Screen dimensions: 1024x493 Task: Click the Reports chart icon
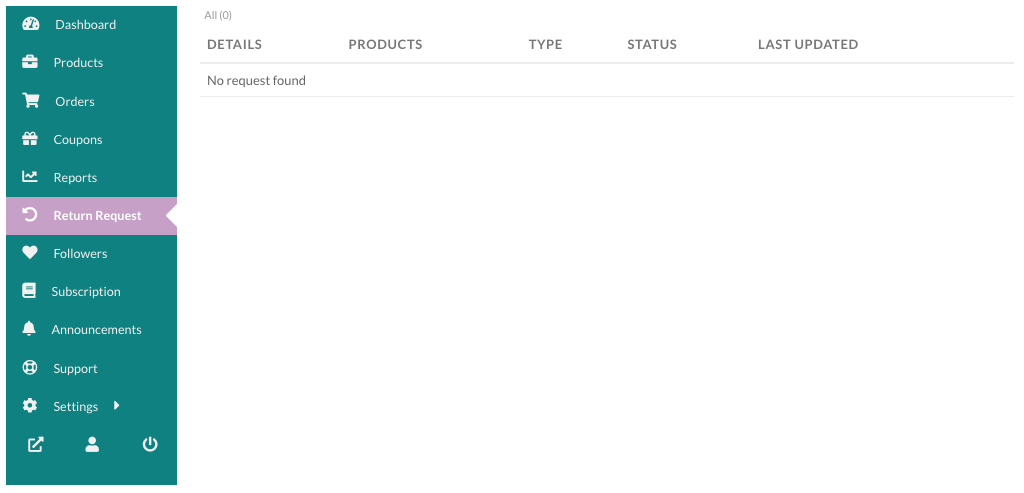tap(29, 176)
